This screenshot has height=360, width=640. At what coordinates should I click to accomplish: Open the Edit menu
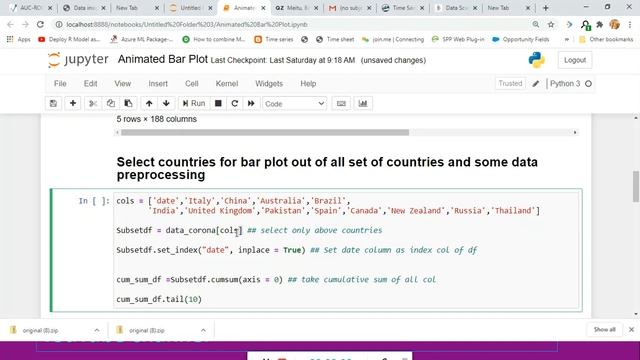[x=90, y=84]
